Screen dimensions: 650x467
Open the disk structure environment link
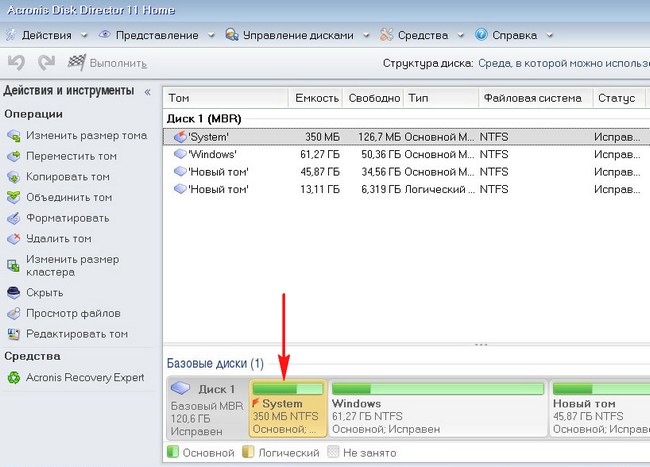click(564, 63)
